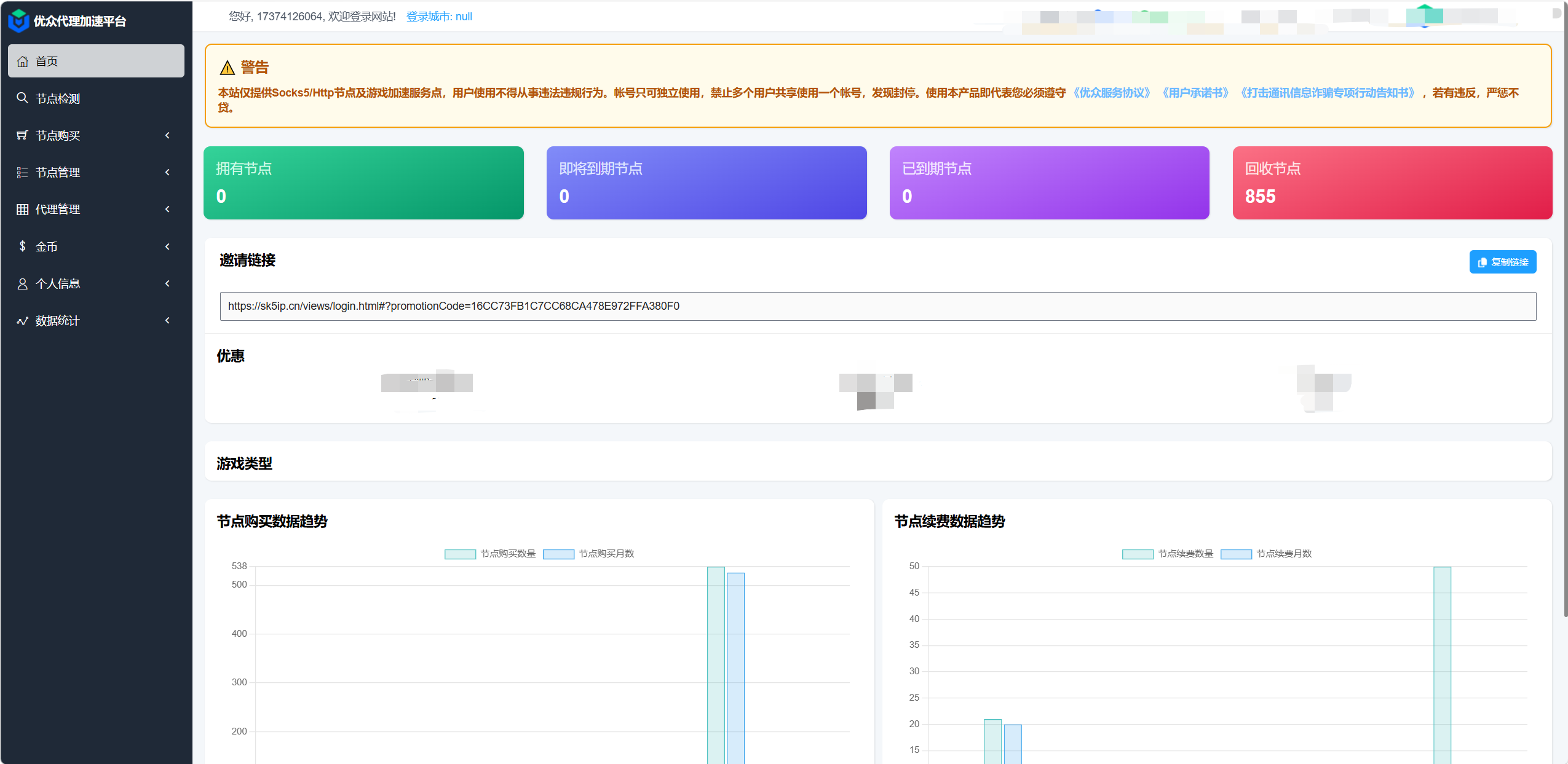Click the 即将到期节点 blue card

pos(707,183)
